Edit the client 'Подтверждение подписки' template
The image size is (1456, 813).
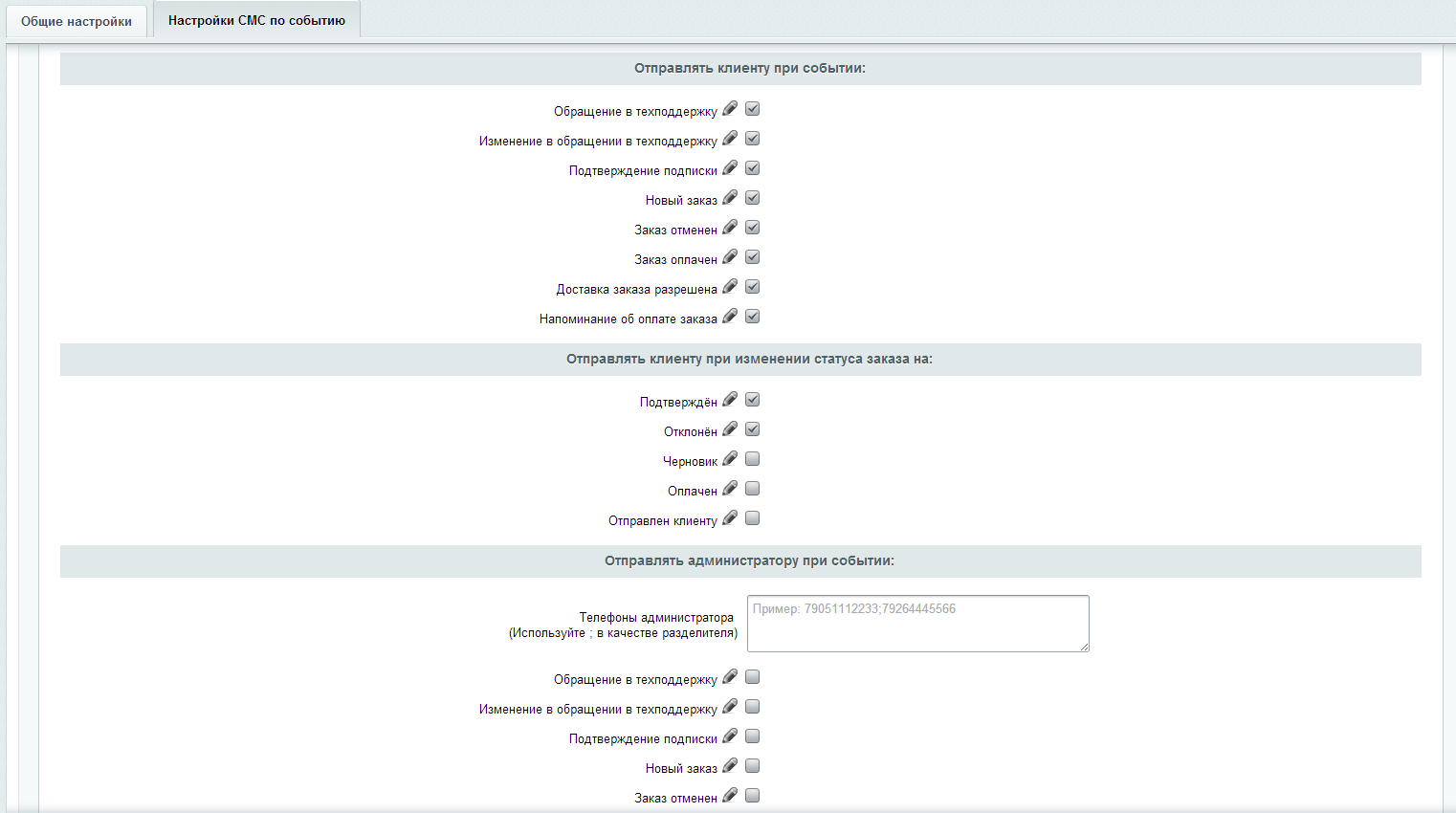730,168
